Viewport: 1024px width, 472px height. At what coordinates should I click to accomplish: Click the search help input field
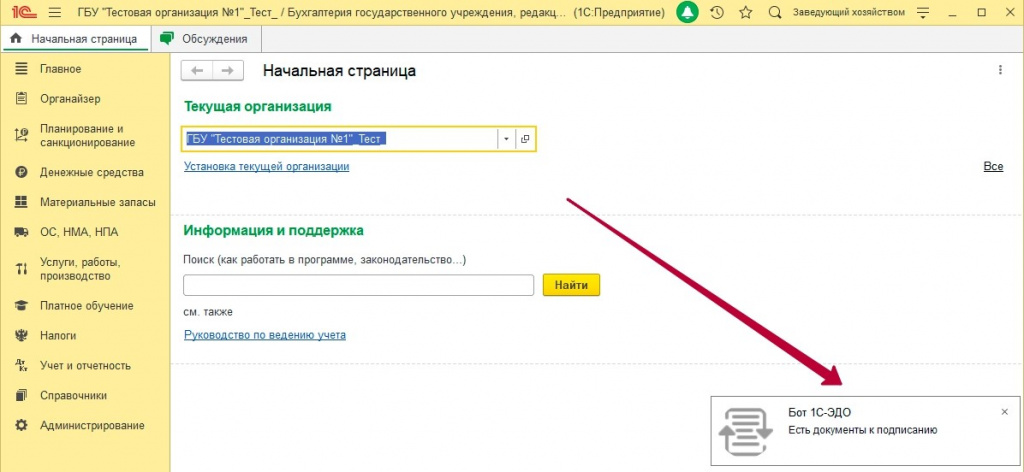pyautogui.click(x=359, y=285)
